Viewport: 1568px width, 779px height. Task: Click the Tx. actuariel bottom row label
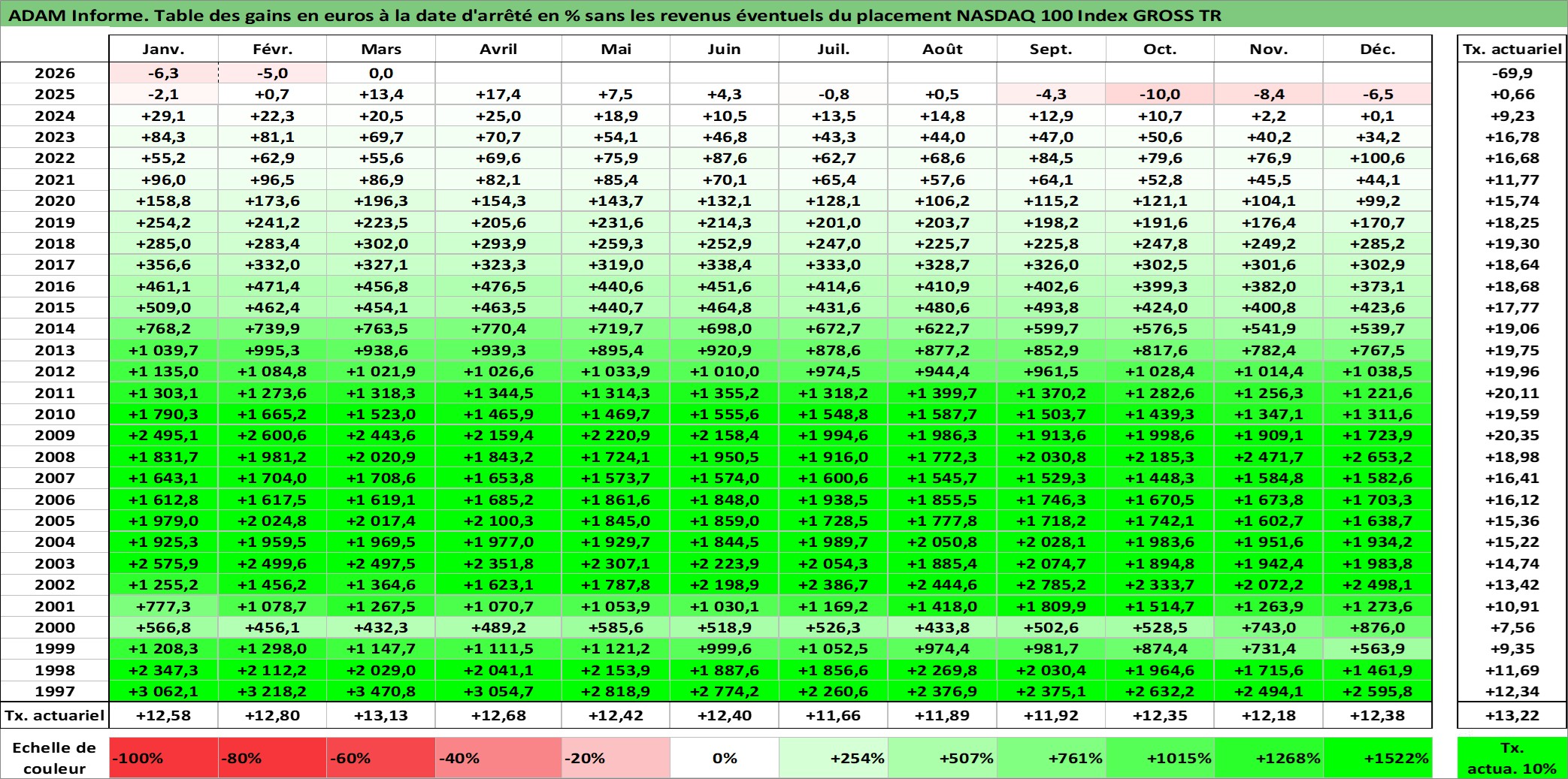click(x=55, y=715)
